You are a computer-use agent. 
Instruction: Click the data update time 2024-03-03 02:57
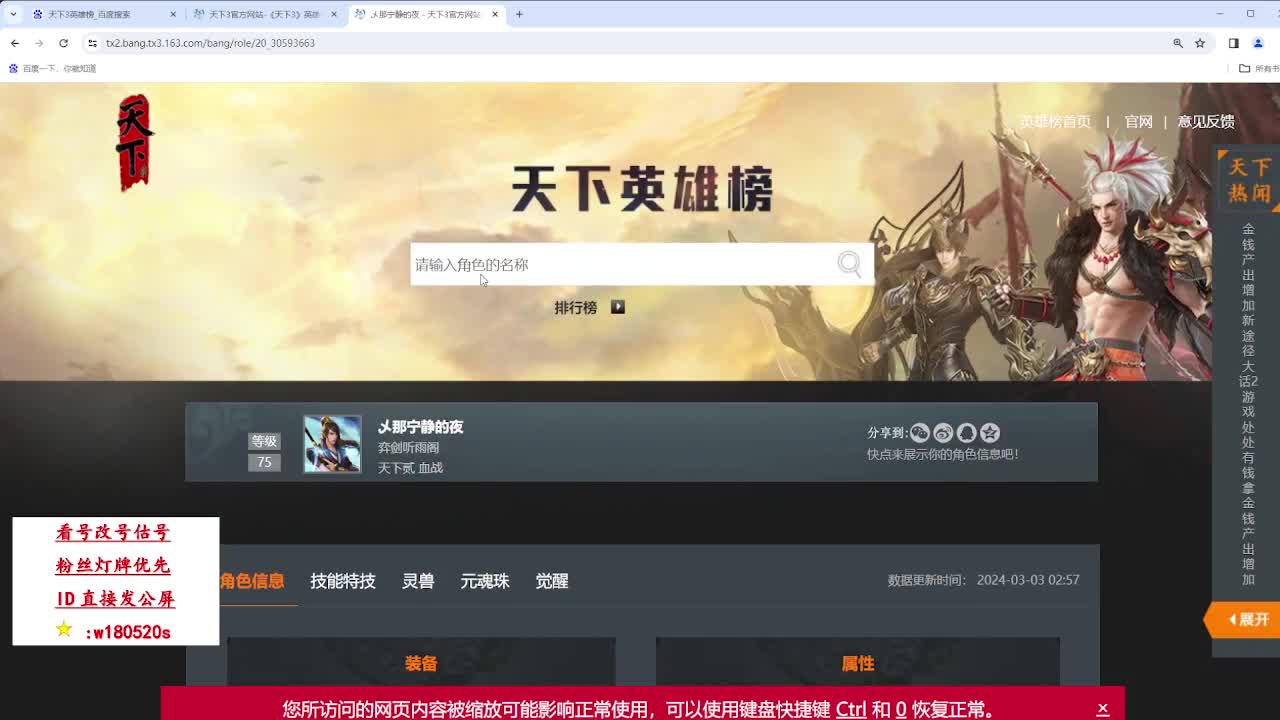[1028, 580]
